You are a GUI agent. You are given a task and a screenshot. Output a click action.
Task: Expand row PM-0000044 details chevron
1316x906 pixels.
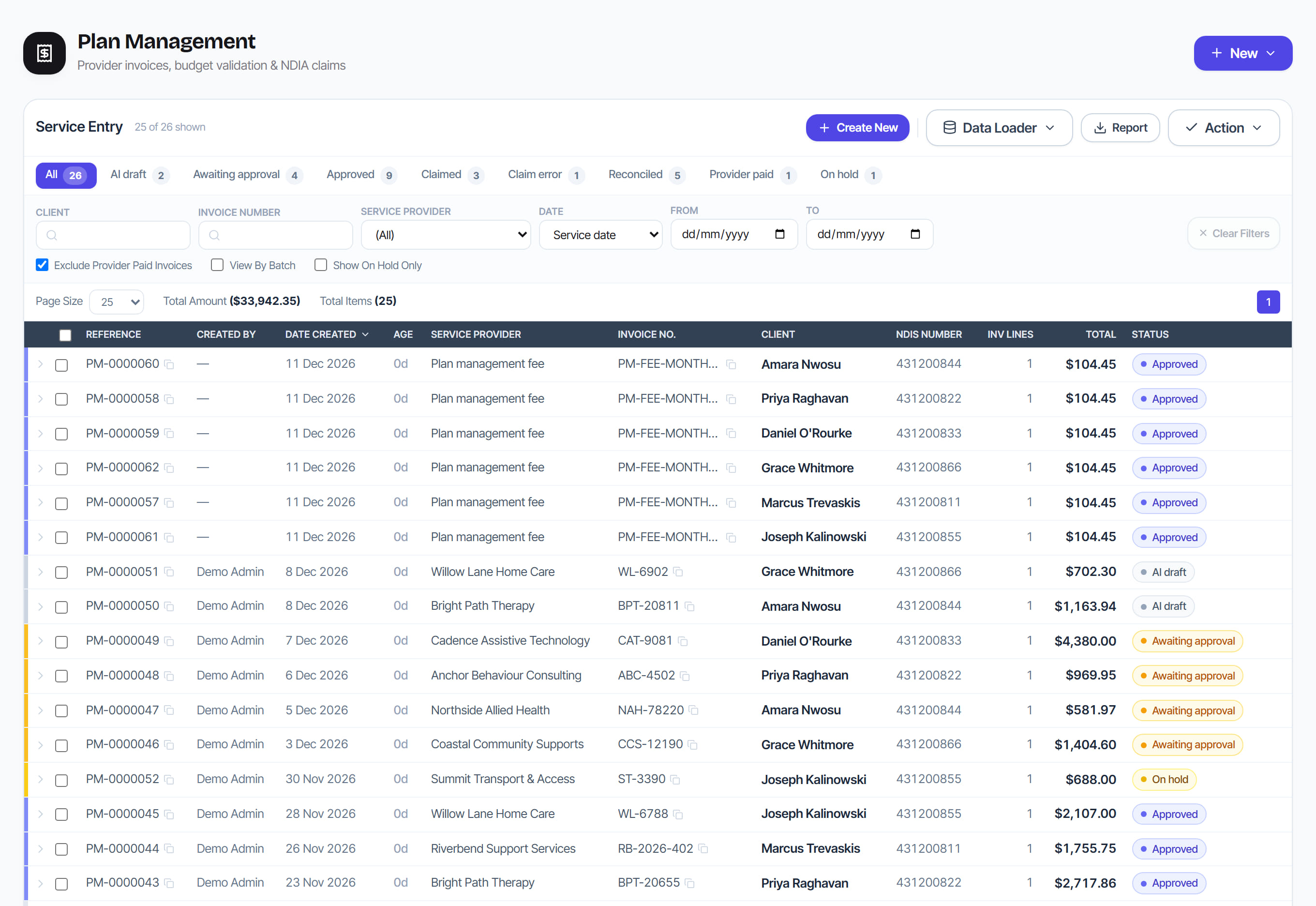pyautogui.click(x=40, y=849)
